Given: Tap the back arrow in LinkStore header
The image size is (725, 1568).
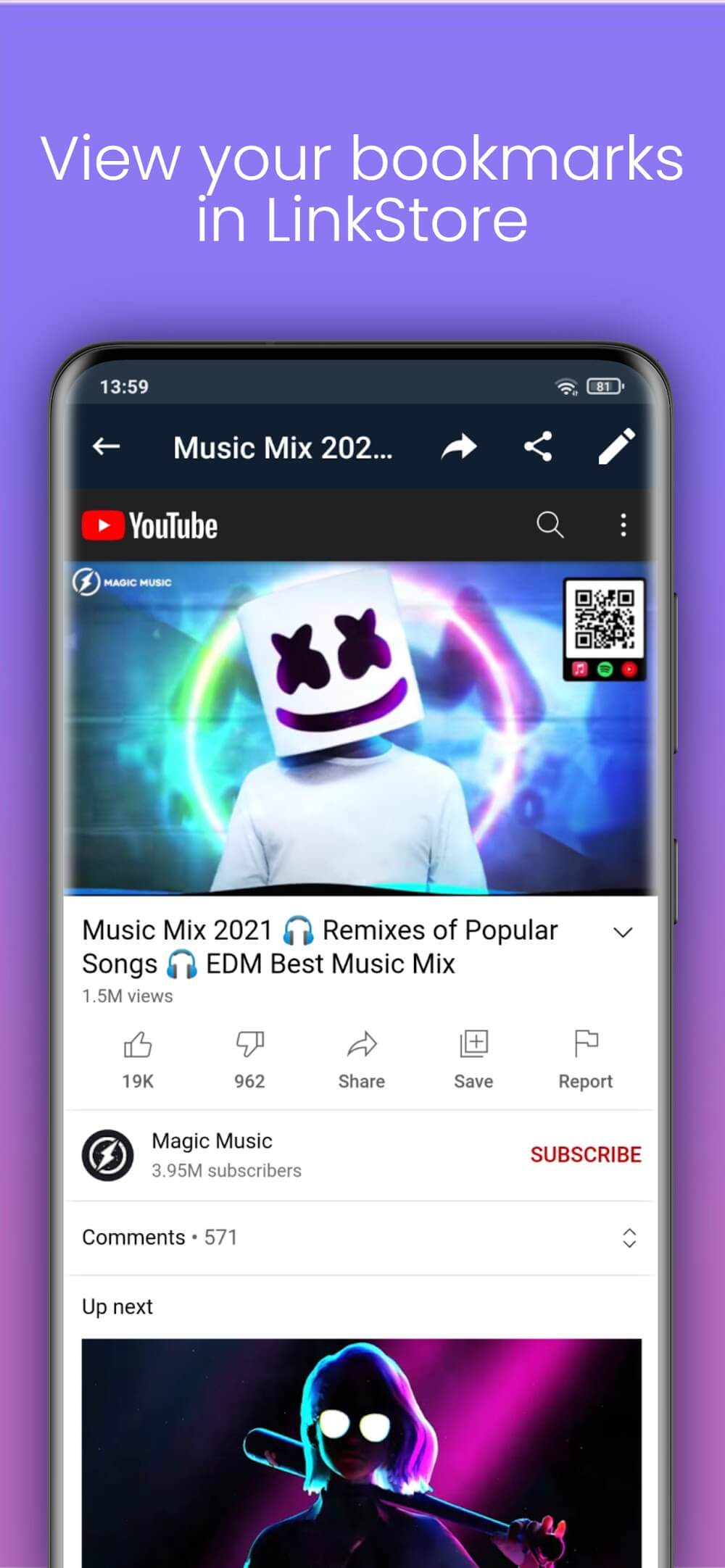Looking at the screenshot, I should [107, 447].
